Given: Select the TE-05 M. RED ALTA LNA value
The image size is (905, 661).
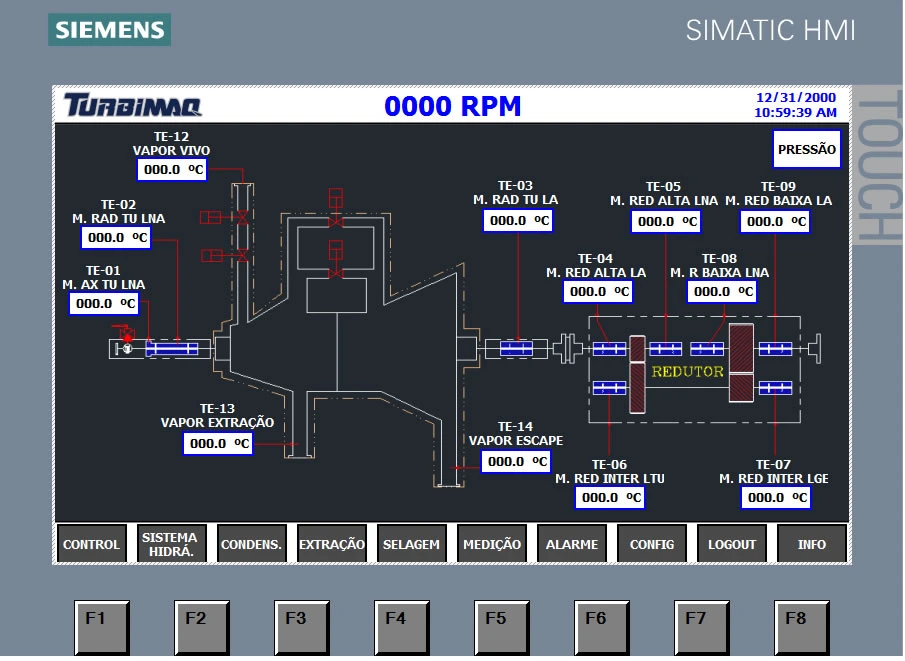Looking at the screenshot, I should (x=666, y=221).
